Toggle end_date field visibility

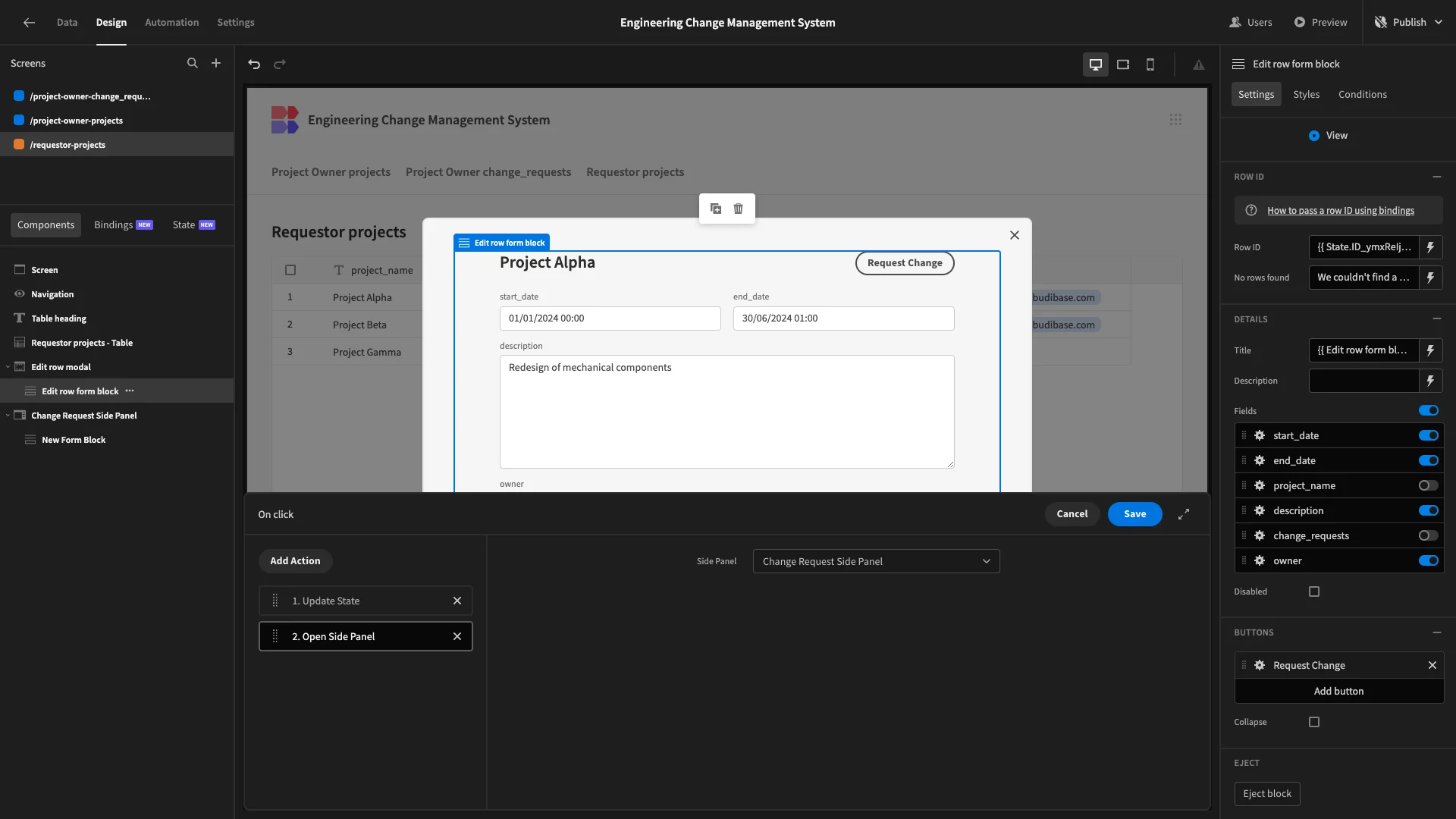point(1429,460)
